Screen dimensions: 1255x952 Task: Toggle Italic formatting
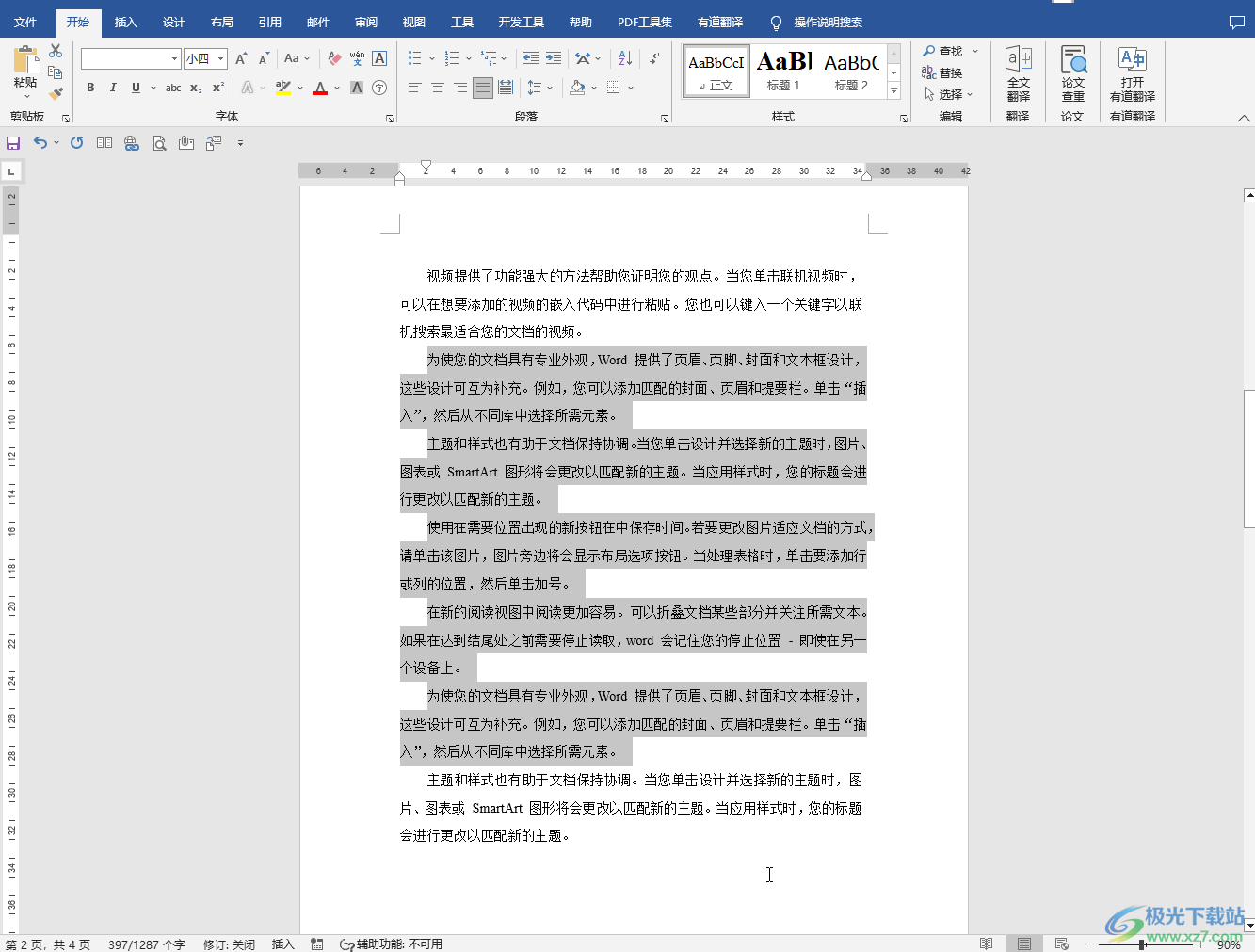[113, 88]
